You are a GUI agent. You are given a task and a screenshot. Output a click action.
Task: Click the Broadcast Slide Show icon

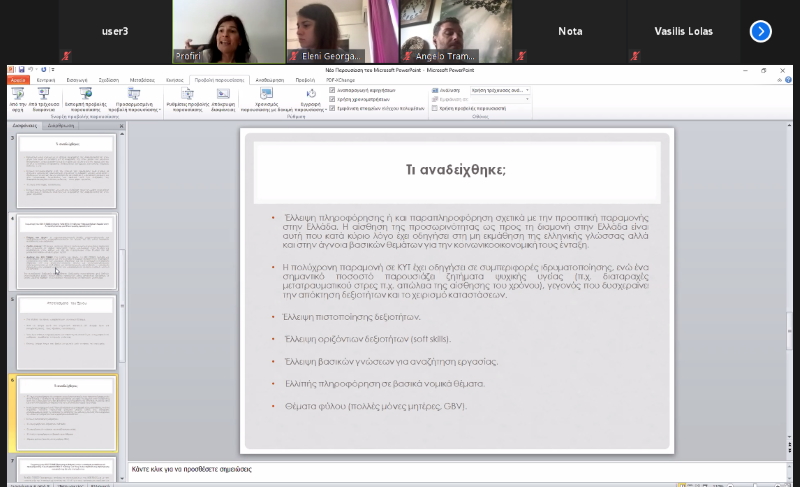coord(86,97)
